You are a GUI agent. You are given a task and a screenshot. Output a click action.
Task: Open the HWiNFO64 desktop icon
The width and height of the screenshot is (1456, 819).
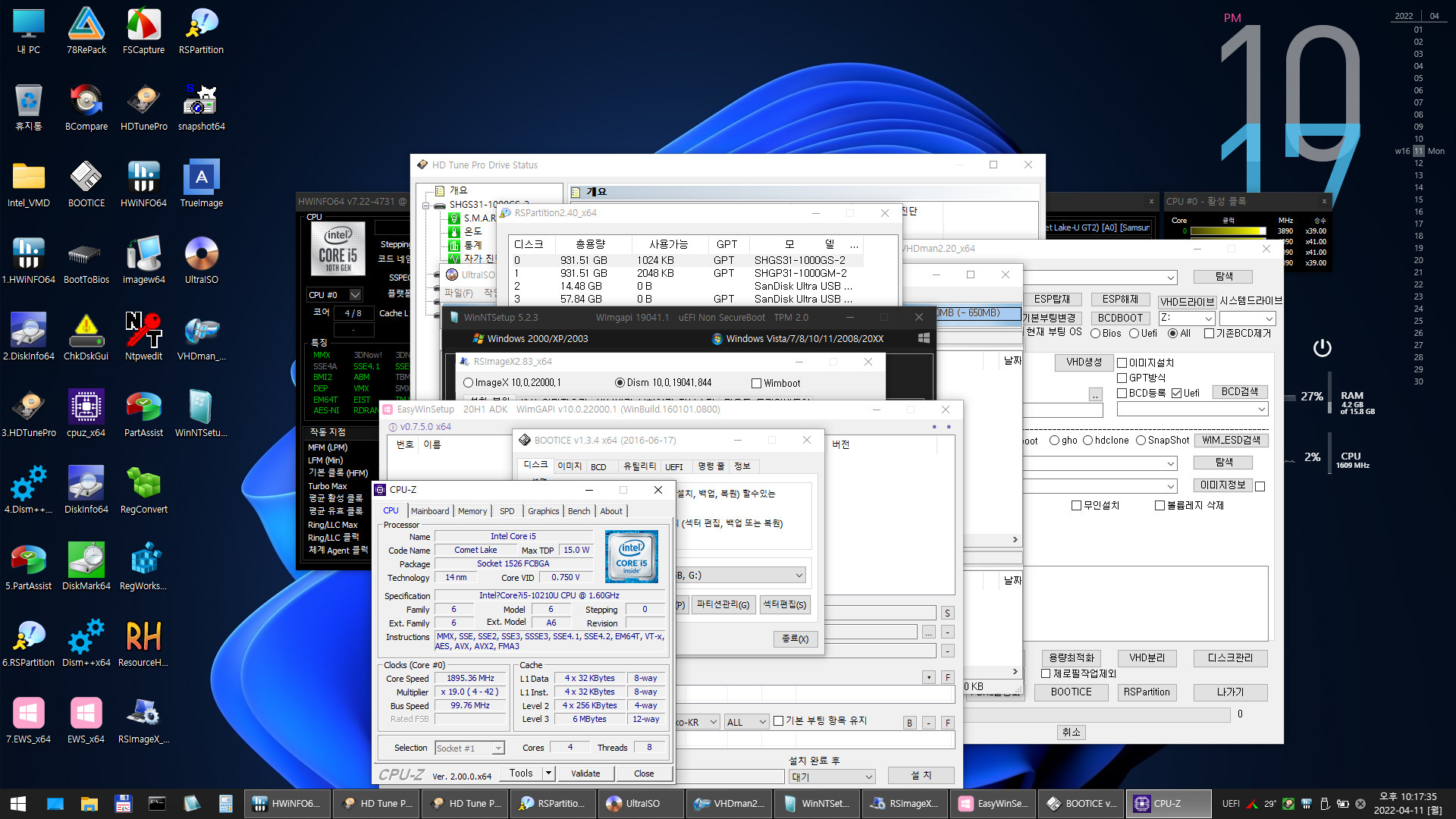pyautogui.click(x=143, y=184)
